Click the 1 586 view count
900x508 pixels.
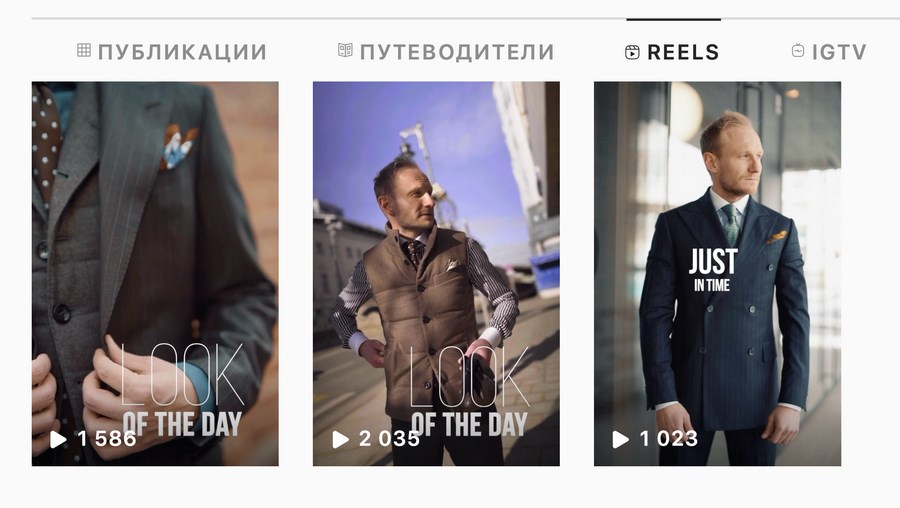107,439
